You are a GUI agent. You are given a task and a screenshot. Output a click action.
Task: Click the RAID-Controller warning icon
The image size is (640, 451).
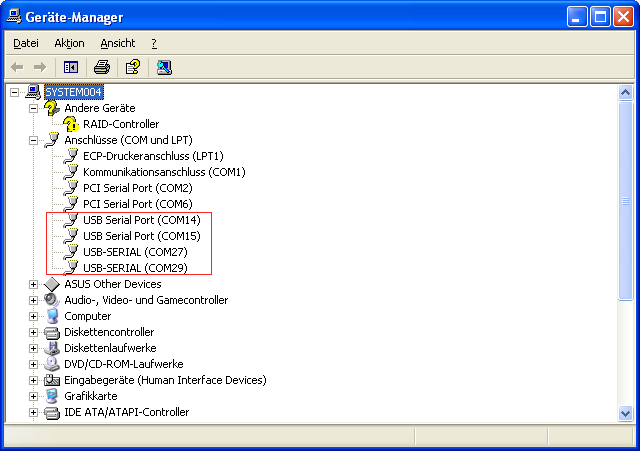point(71,124)
